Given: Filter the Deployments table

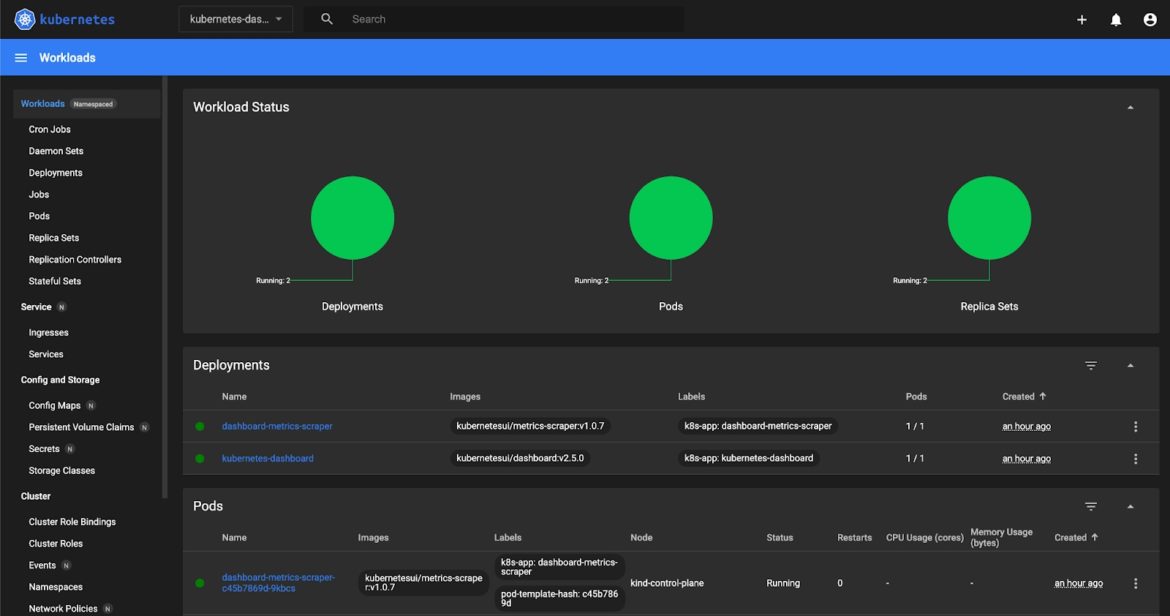Looking at the screenshot, I should pyautogui.click(x=1091, y=365).
